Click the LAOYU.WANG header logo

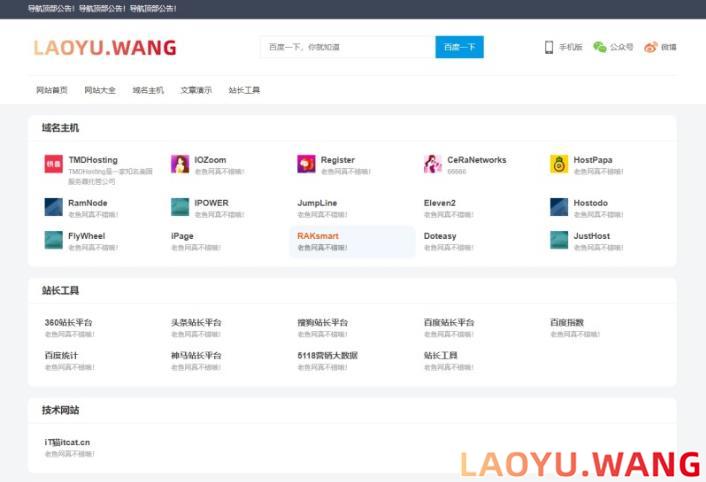coord(104,47)
